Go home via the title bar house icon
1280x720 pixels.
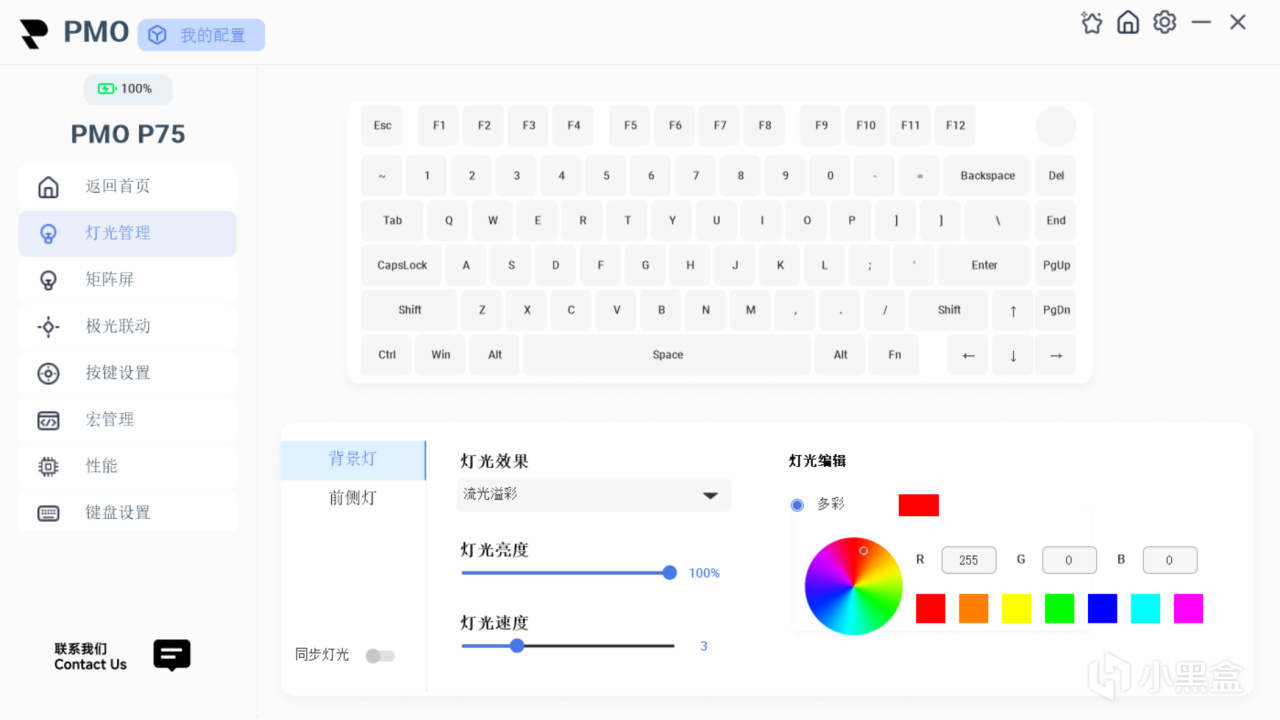[x=1128, y=22]
